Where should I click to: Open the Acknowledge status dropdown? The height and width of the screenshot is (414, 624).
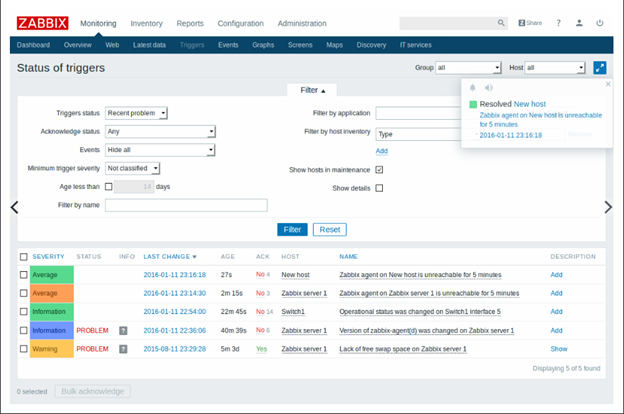click(160, 131)
